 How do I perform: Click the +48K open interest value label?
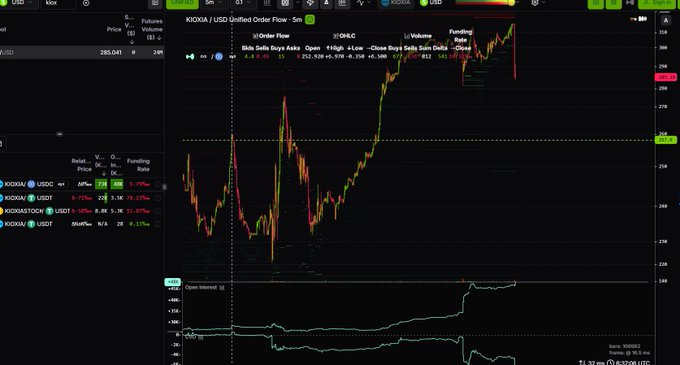(173, 282)
